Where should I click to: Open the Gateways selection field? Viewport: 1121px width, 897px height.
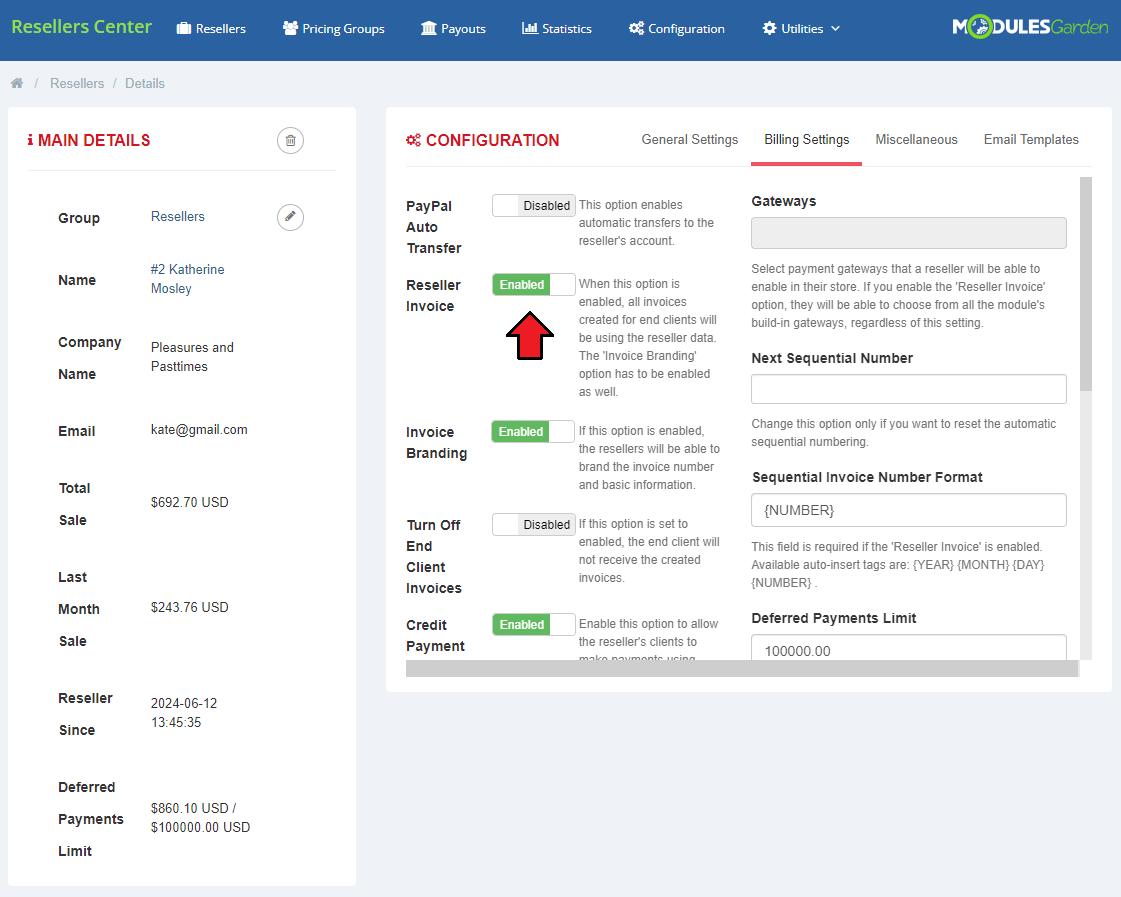coord(909,233)
